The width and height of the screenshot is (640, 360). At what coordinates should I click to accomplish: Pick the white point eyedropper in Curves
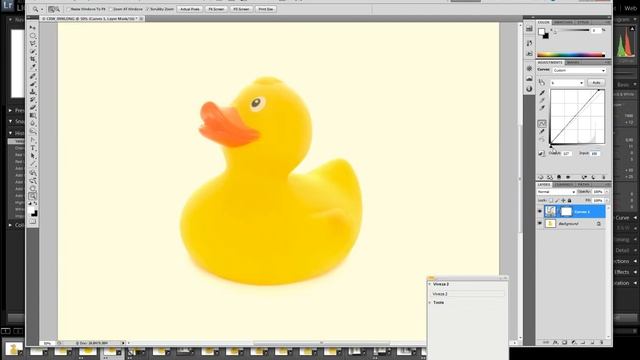coord(542,109)
